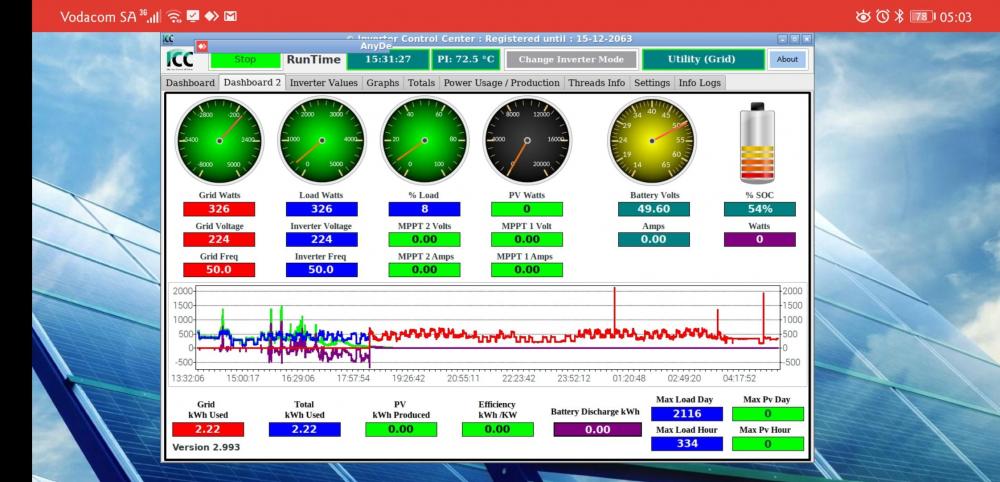Click the Grid Watts value 326

[219, 209]
